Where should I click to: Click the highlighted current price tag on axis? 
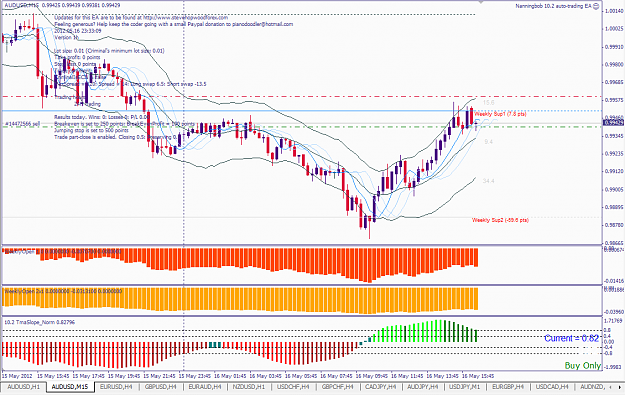click(x=613, y=122)
